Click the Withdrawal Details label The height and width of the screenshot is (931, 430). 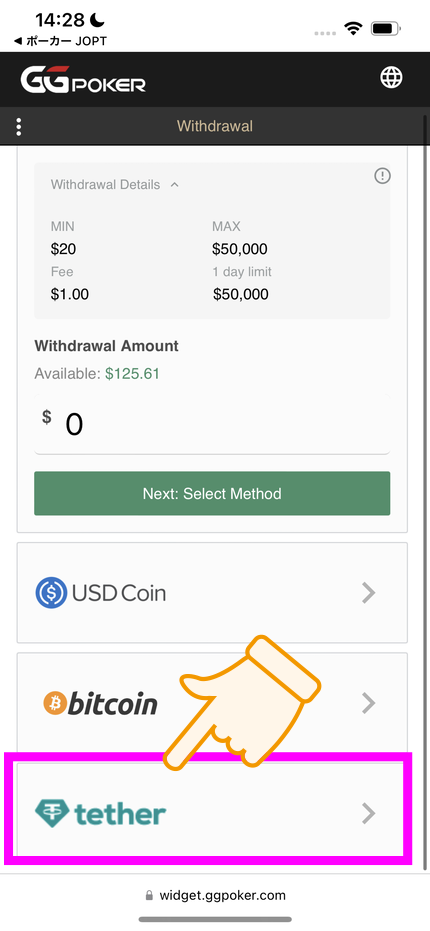(x=105, y=185)
